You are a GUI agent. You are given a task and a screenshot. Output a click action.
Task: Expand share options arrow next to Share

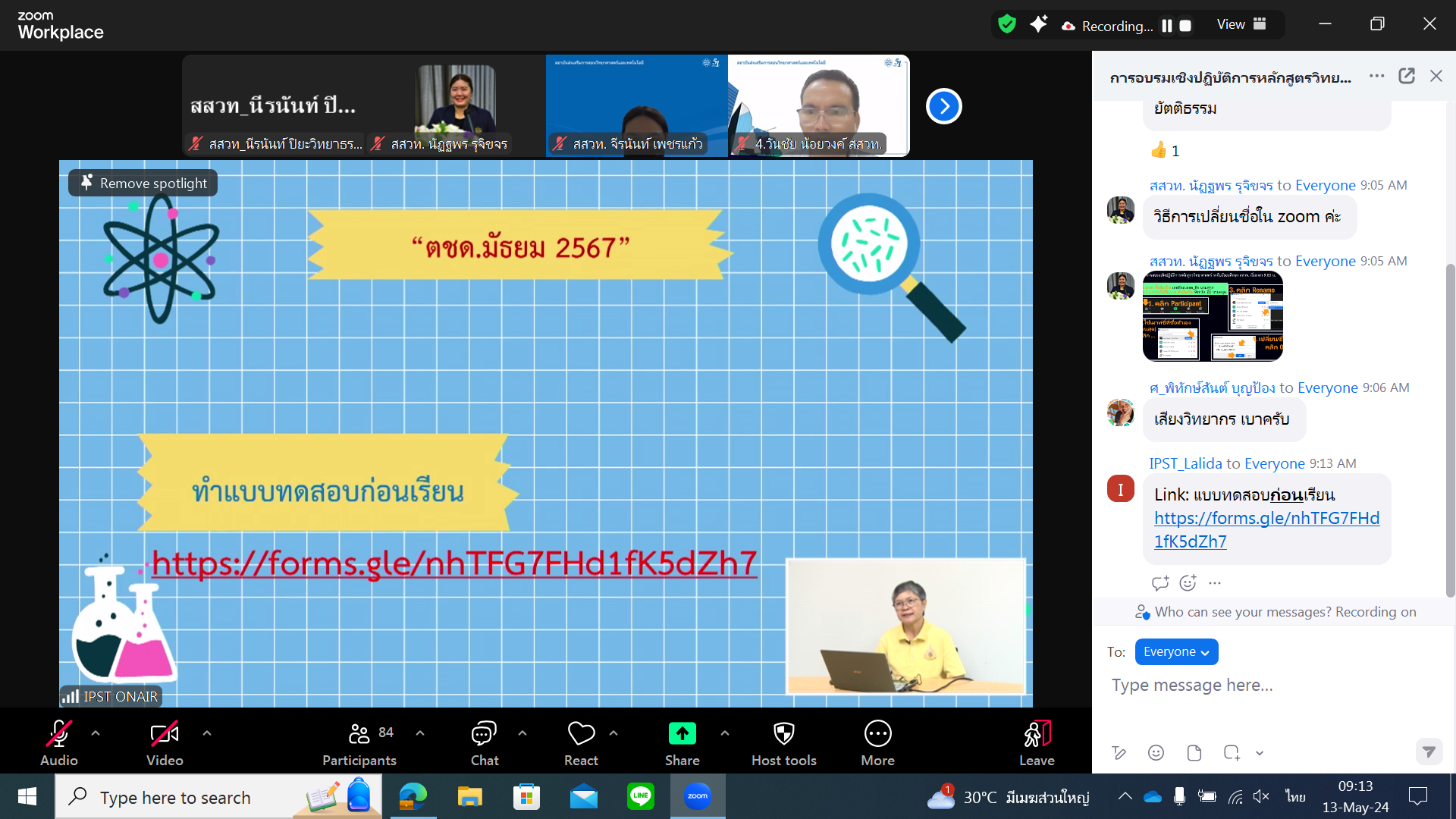pyautogui.click(x=725, y=733)
